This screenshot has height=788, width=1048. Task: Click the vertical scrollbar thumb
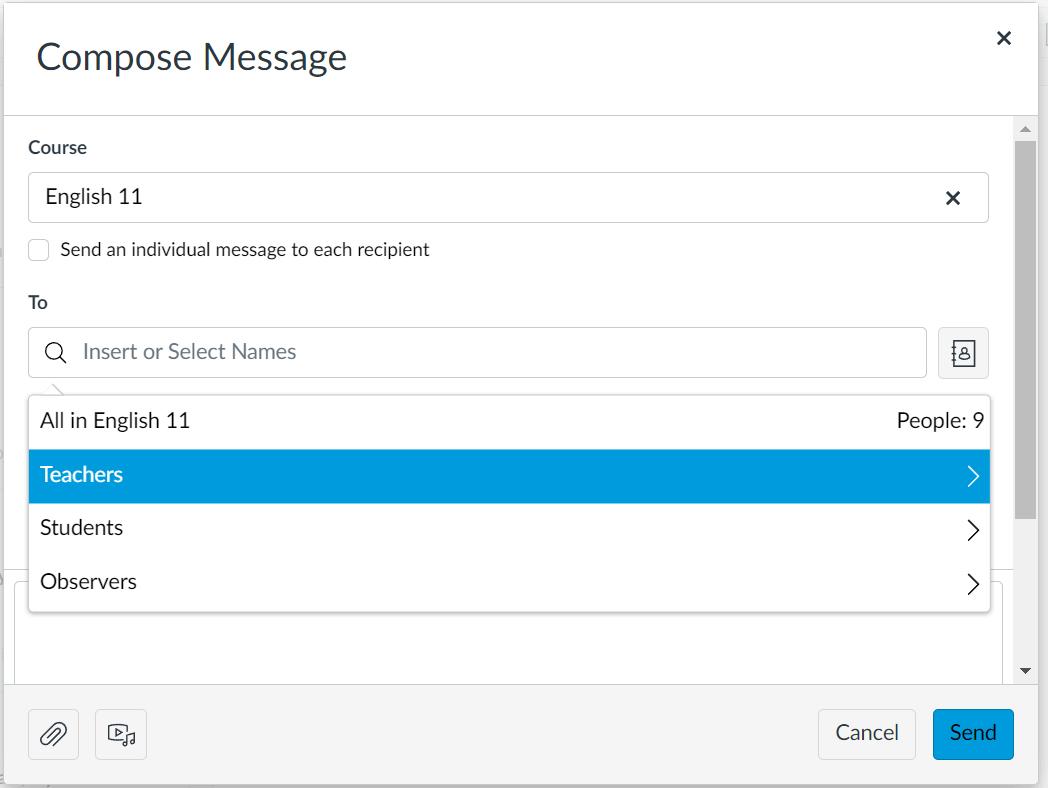pos(1025,330)
